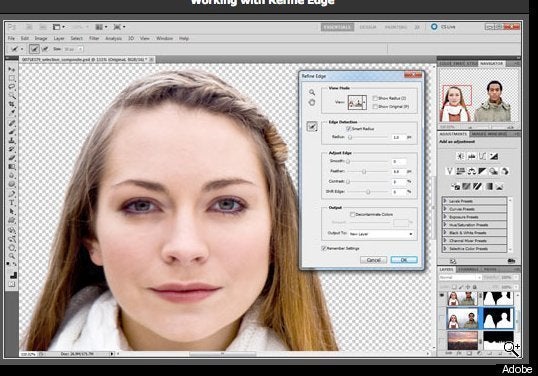This screenshot has width=538, height=376.
Task: Select the Refine Radius tool in the dialog
Action: click(312, 127)
